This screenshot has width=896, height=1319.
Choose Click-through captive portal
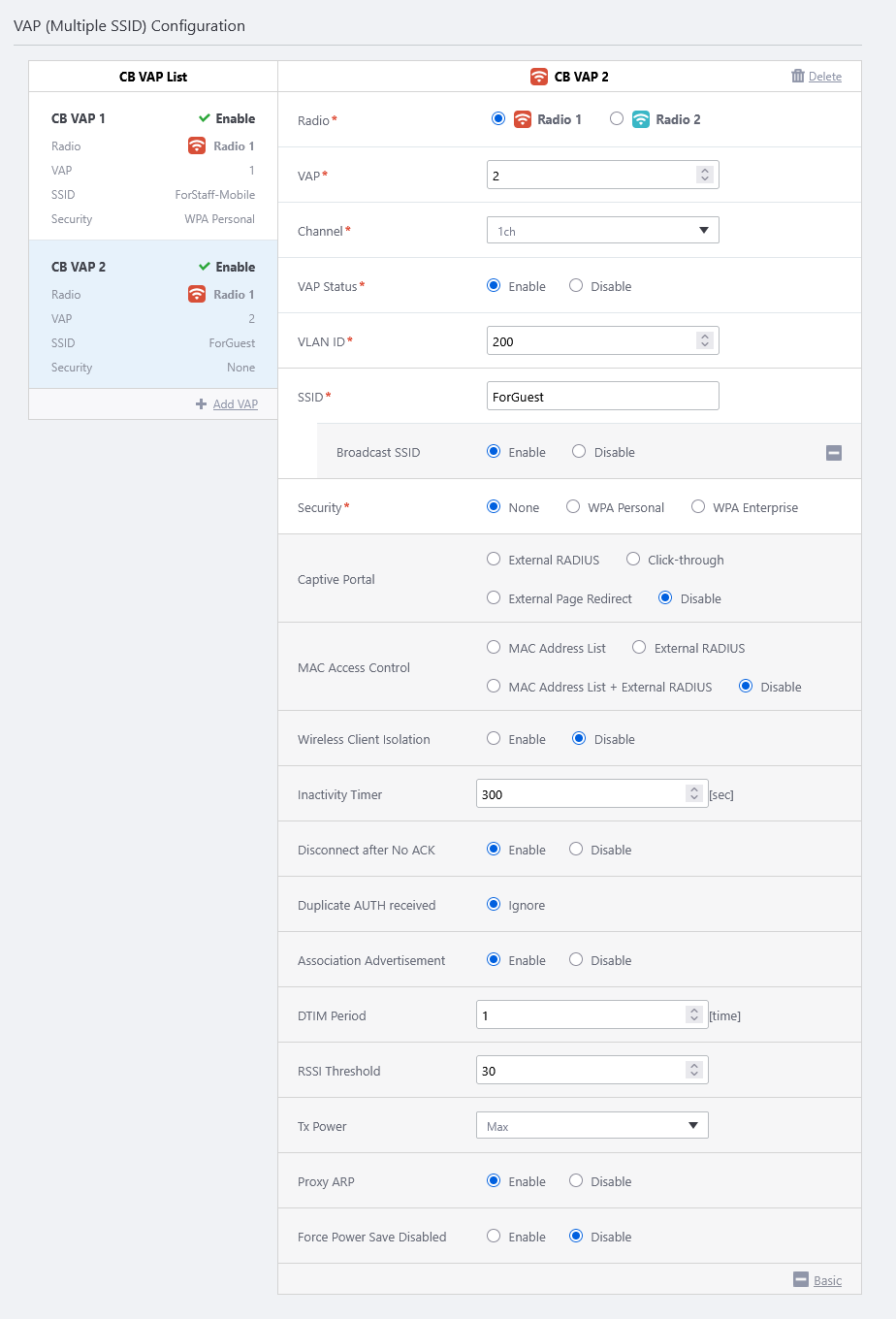click(633, 560)
